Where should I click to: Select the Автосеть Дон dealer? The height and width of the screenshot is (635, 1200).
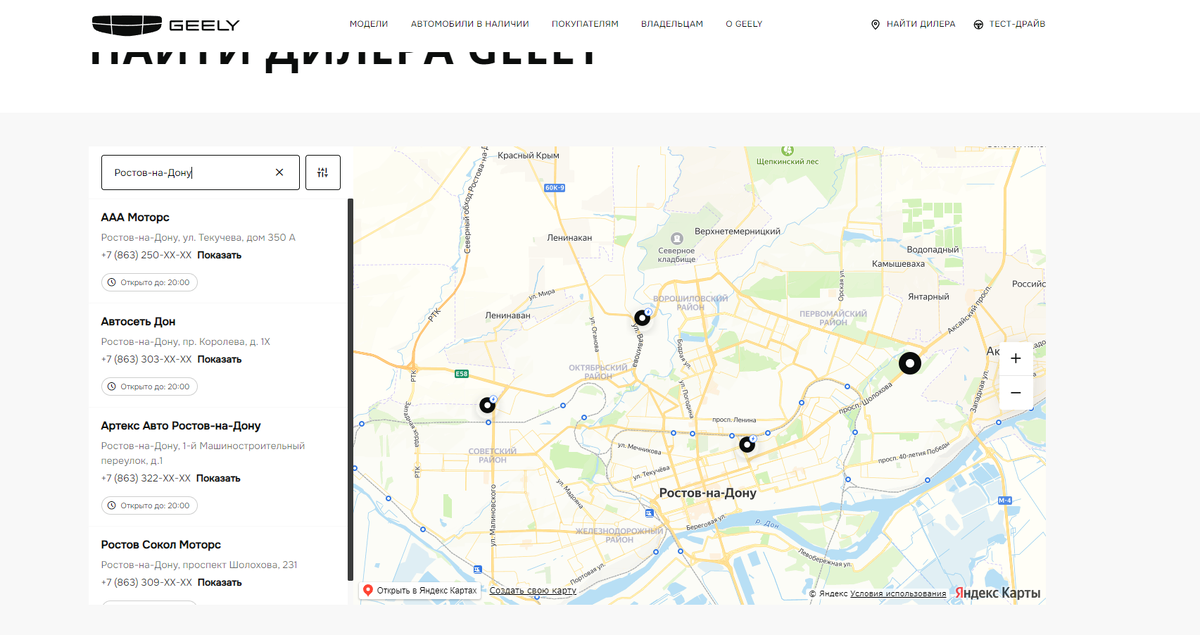click(138, 321)
